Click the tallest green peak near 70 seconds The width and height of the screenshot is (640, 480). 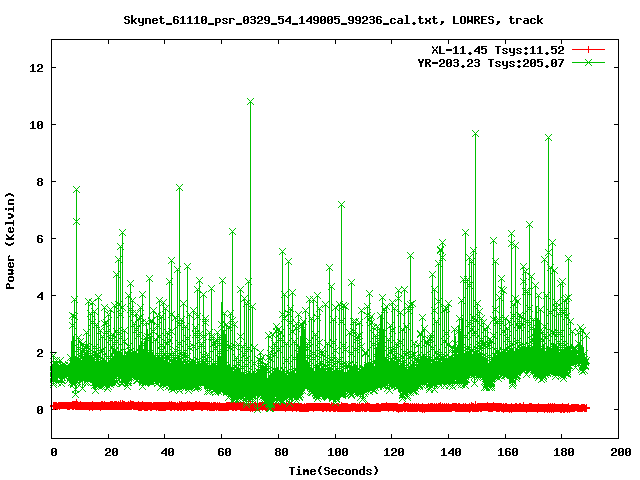pos(250,102)
